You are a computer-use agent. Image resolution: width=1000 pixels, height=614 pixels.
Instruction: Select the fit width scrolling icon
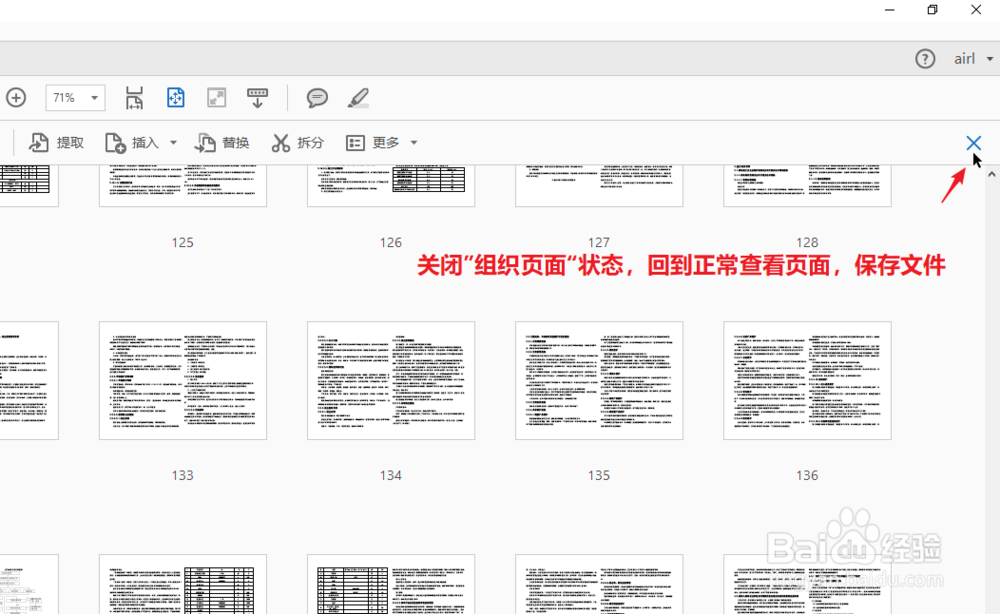(x=134, y=98)
